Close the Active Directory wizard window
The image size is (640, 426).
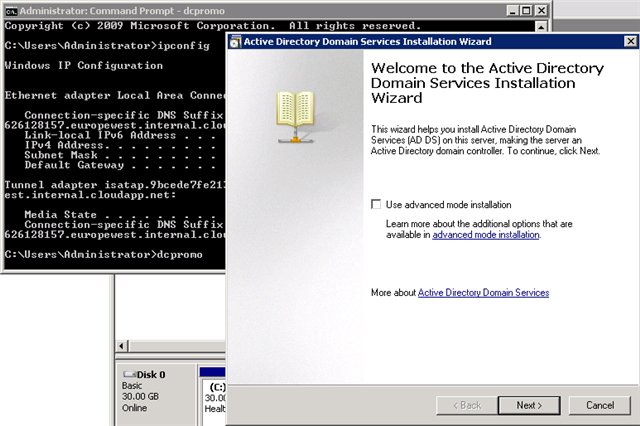tap(631, 41)
